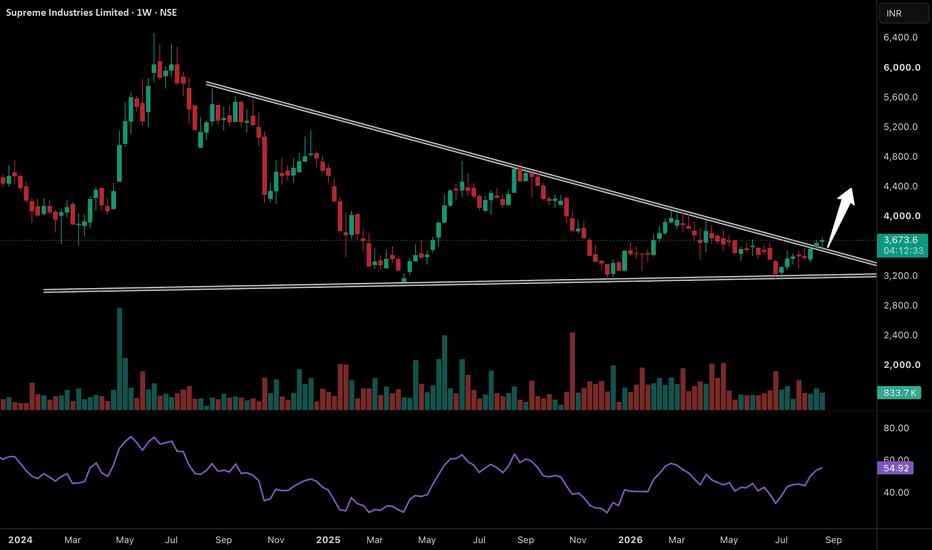Image resolution: width=932 pixels, height=550 pixels.
Task: Click the RSI value label 54.92
Action: click(x=896, y=468)
